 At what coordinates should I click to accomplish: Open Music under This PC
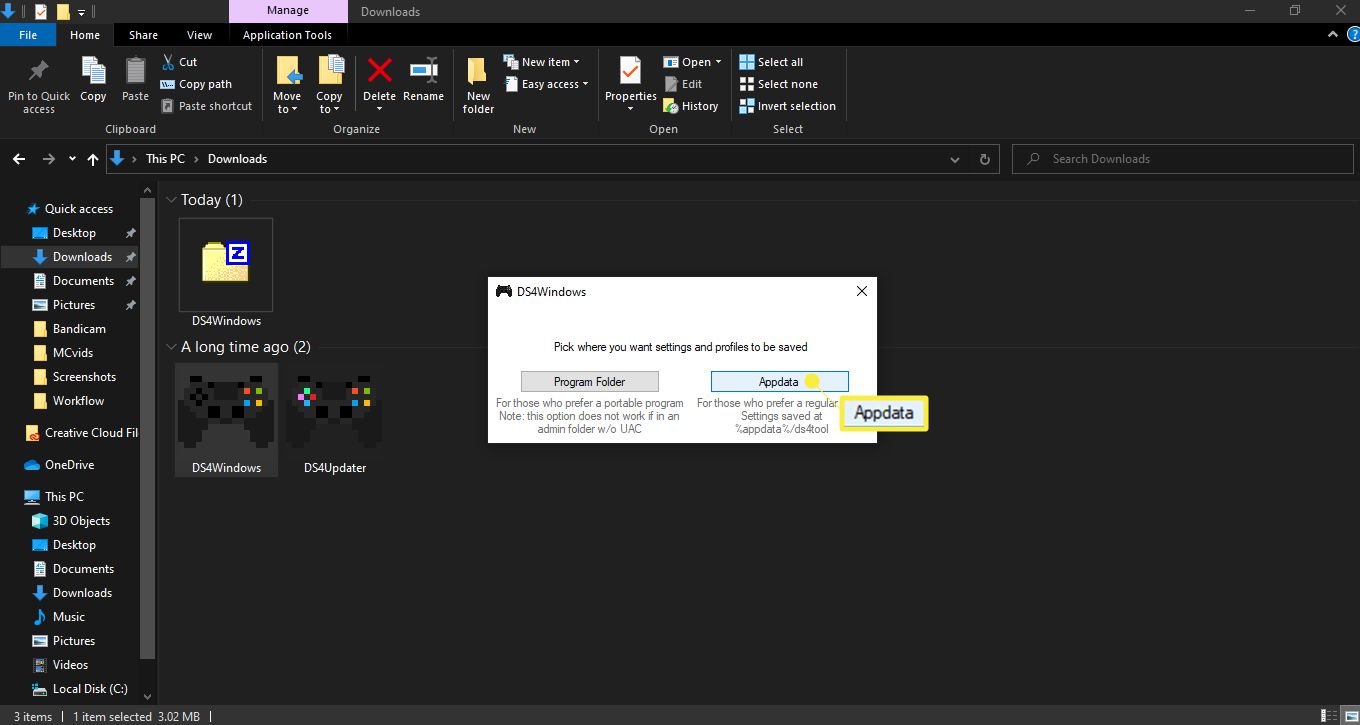pos(68,617)
